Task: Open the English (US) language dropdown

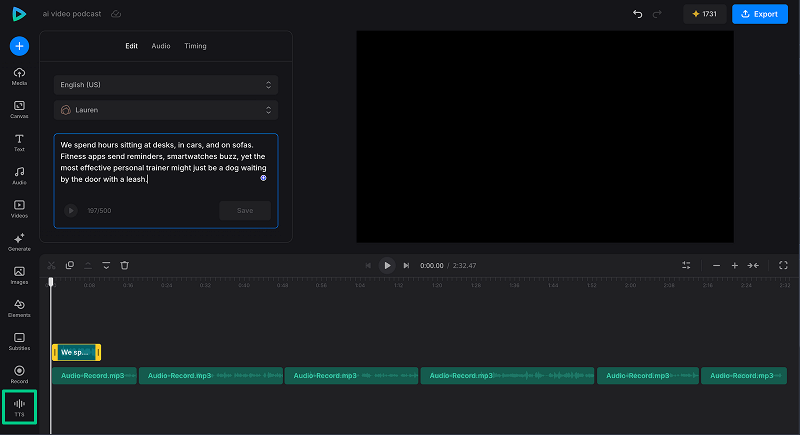Action: [x=166, y=85]
